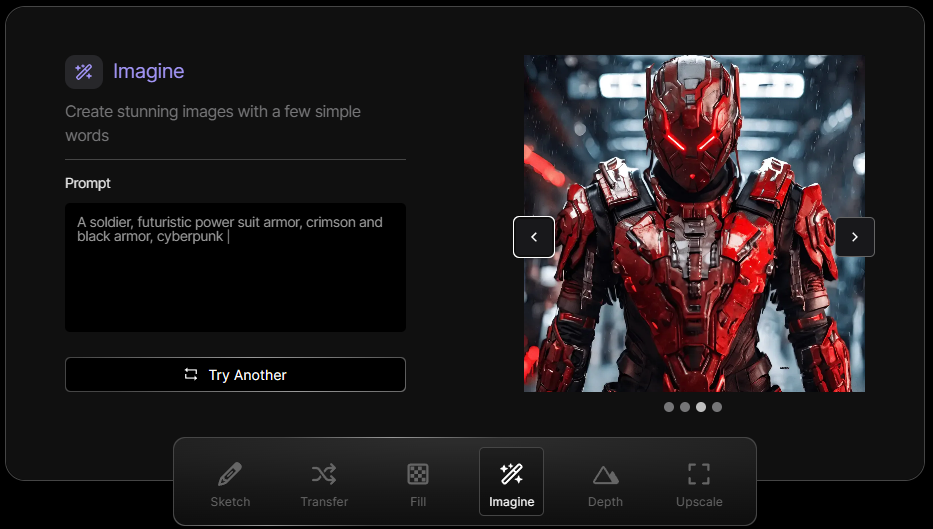Choose the Fill checkerboard tool
Screen dimensions: 933x529
418,482
